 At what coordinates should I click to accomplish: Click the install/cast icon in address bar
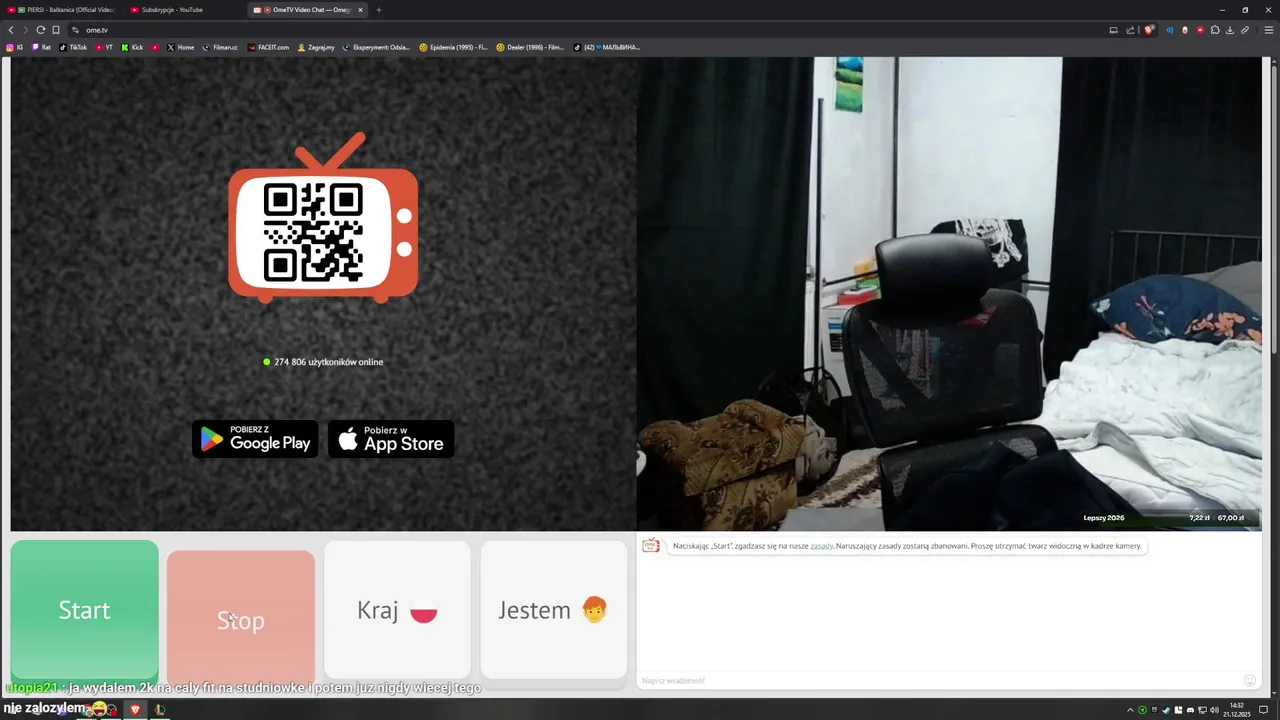pos(1113,30)
